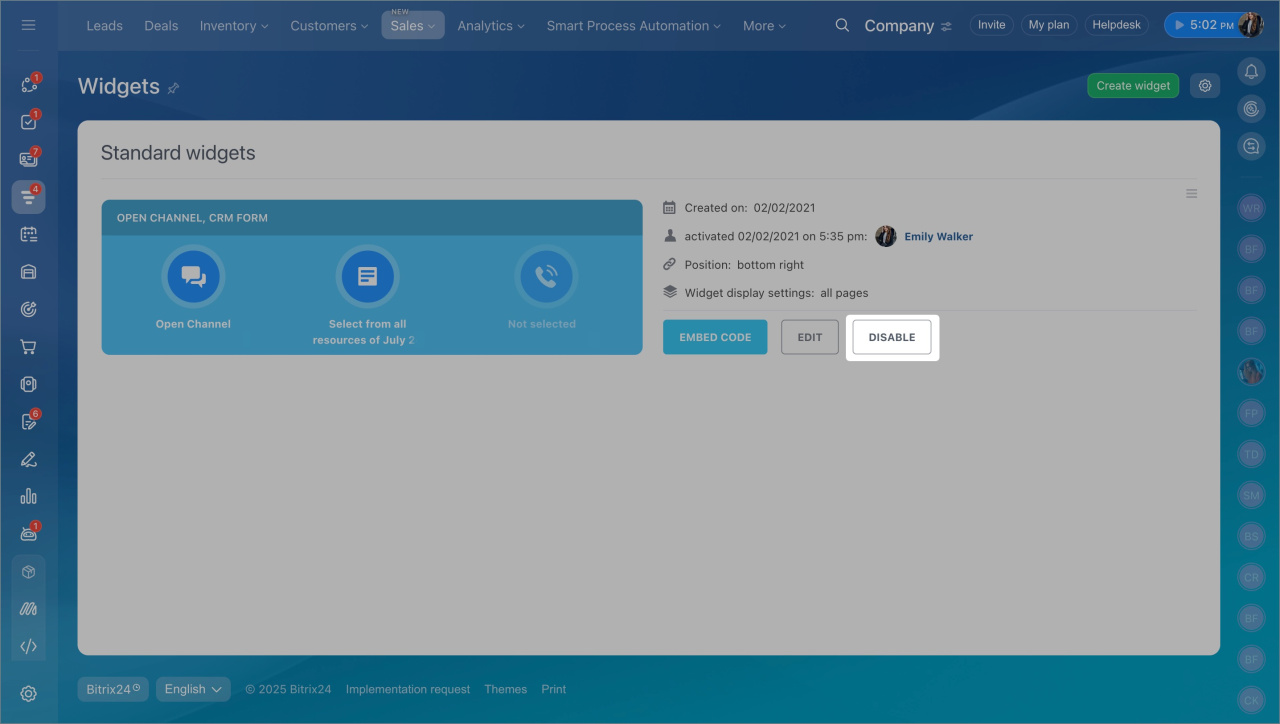Image resolution: width=1280 pixels, height=724 pixels.
Task: Click the Create widget button
Action: 1133,86
